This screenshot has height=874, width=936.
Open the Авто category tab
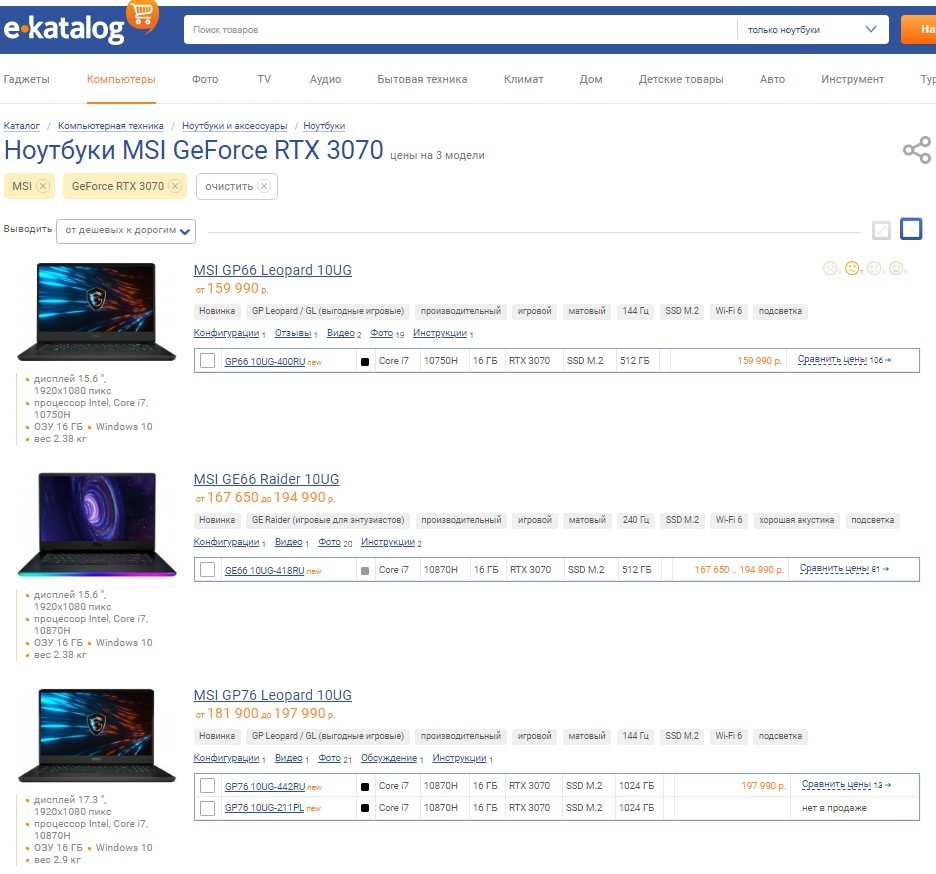click(x=772, y=79)
